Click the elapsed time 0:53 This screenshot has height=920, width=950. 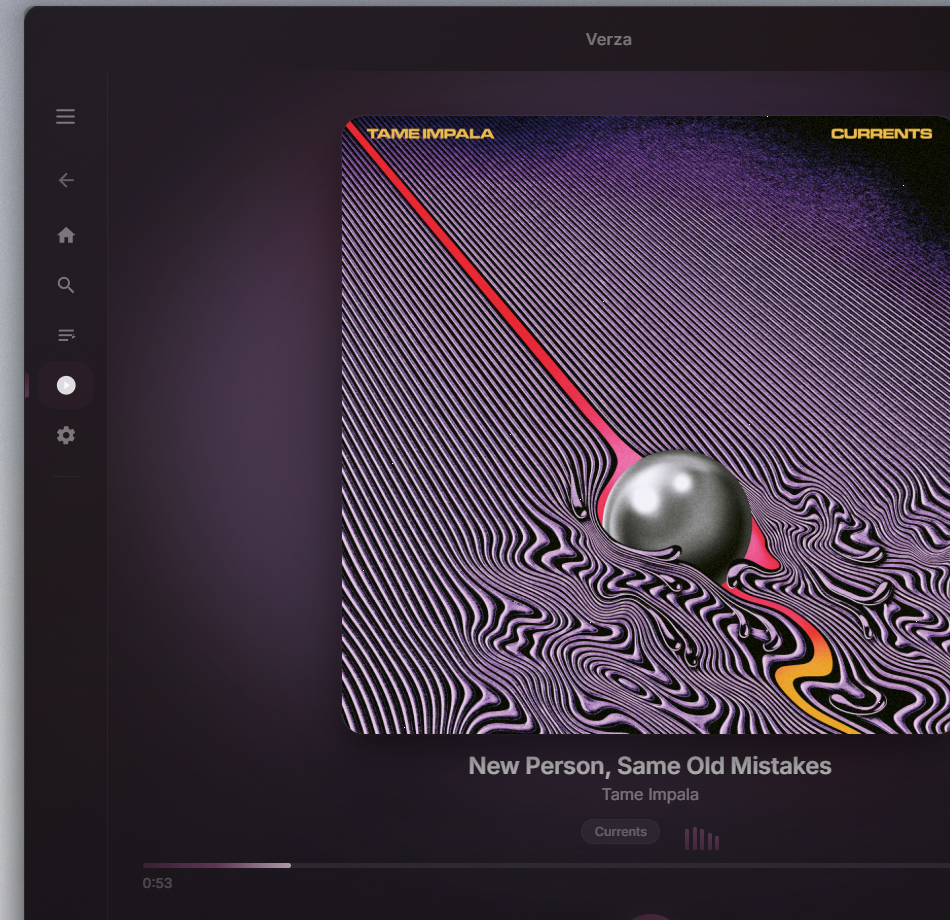click(x=158, y=883)
